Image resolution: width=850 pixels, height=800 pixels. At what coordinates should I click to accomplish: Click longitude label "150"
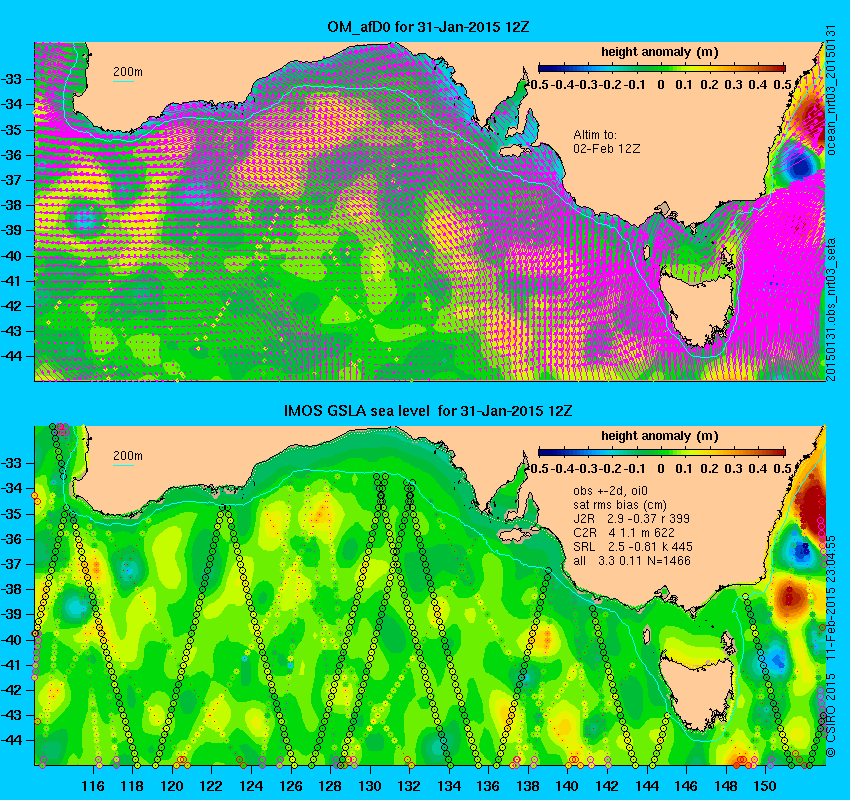click(765, 786)
